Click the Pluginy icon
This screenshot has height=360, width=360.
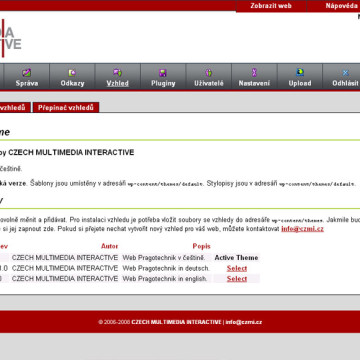click(x=163, y=73)
